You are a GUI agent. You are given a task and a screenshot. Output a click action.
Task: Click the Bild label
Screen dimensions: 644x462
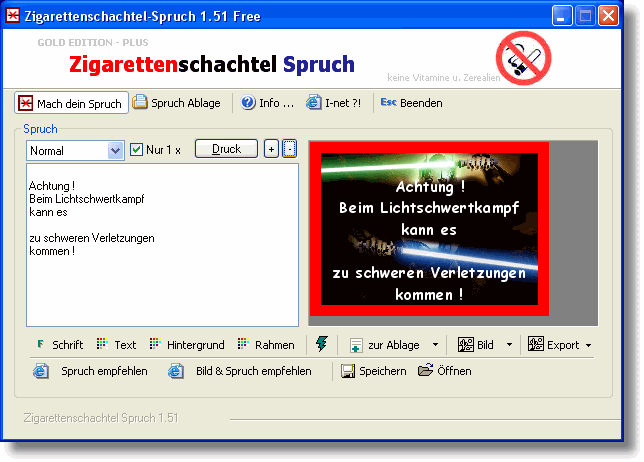click(485, 345)
